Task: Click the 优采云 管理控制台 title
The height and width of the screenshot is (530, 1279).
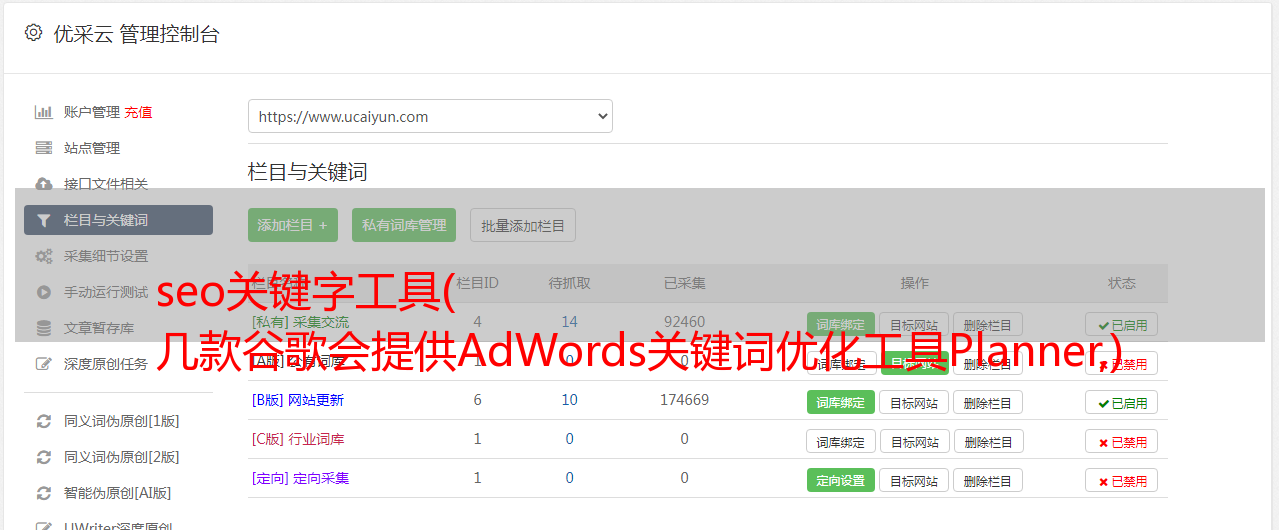Action: pyautogui.click(x=136, y=34)
